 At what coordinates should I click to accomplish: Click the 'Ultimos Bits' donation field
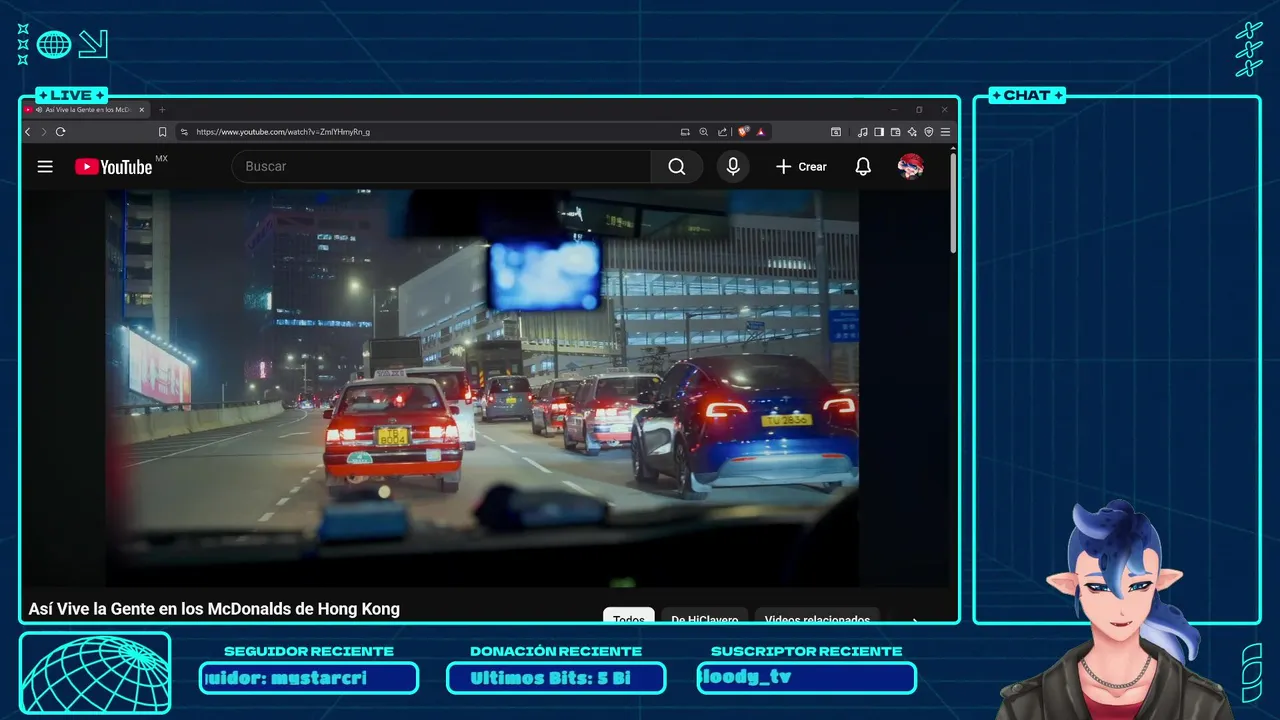point(556,678)
